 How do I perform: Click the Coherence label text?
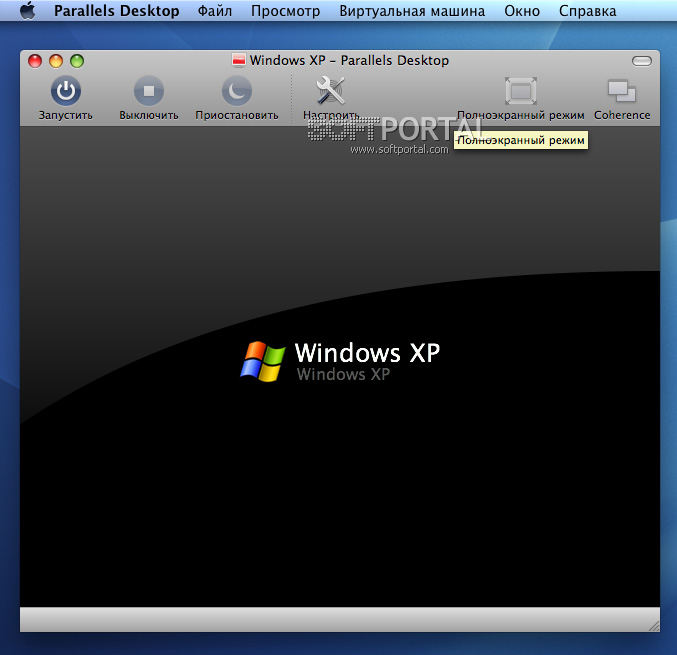(622, 115)
